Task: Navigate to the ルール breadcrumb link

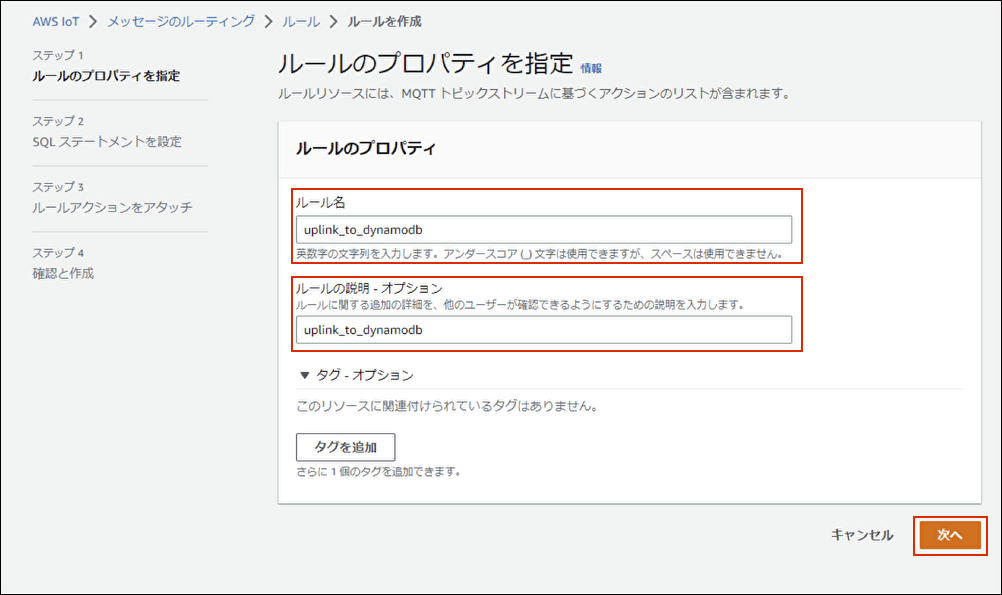Action: [301, 21]
